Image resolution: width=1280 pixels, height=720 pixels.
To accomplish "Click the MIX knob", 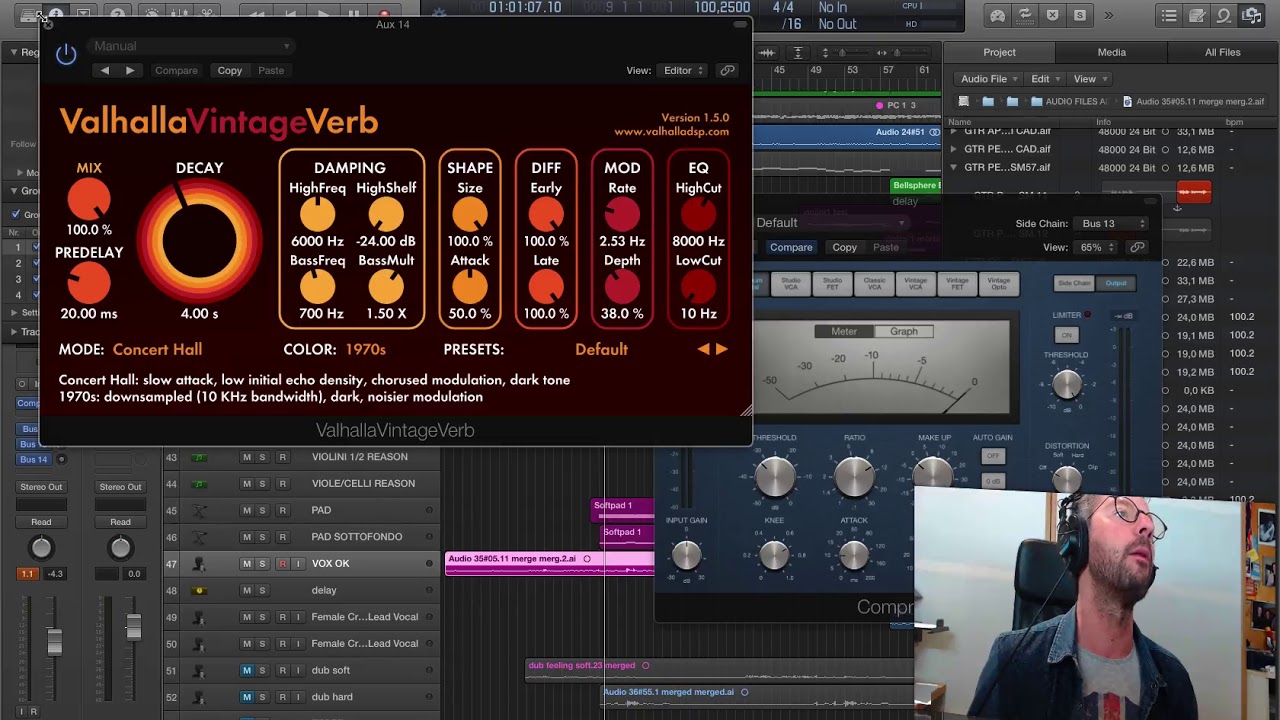I will click(x=89, y=200).
